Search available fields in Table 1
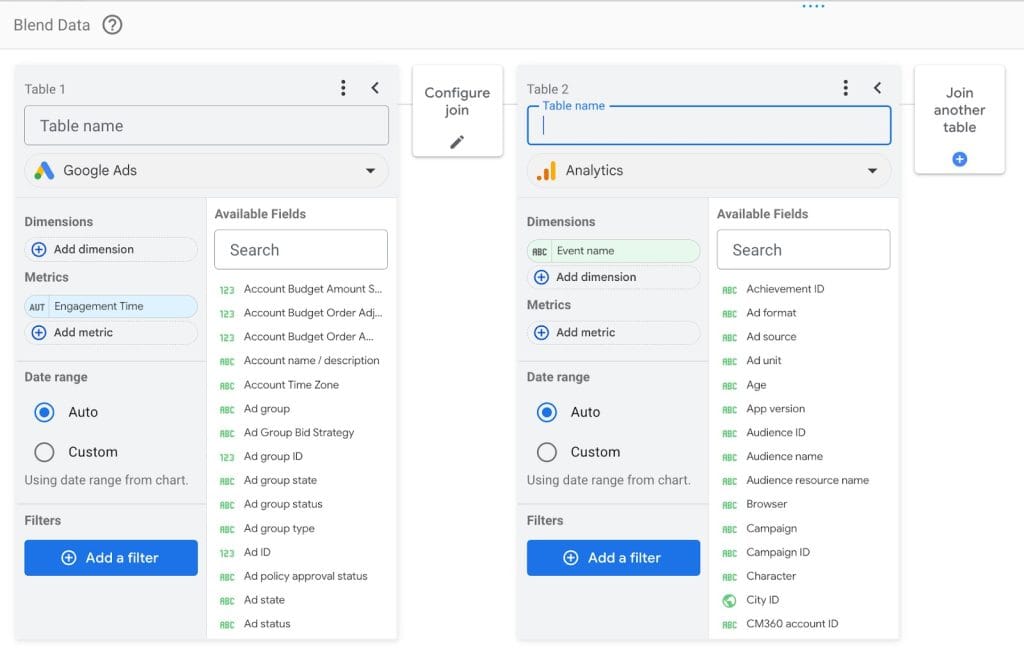 [x=301, y=250]
